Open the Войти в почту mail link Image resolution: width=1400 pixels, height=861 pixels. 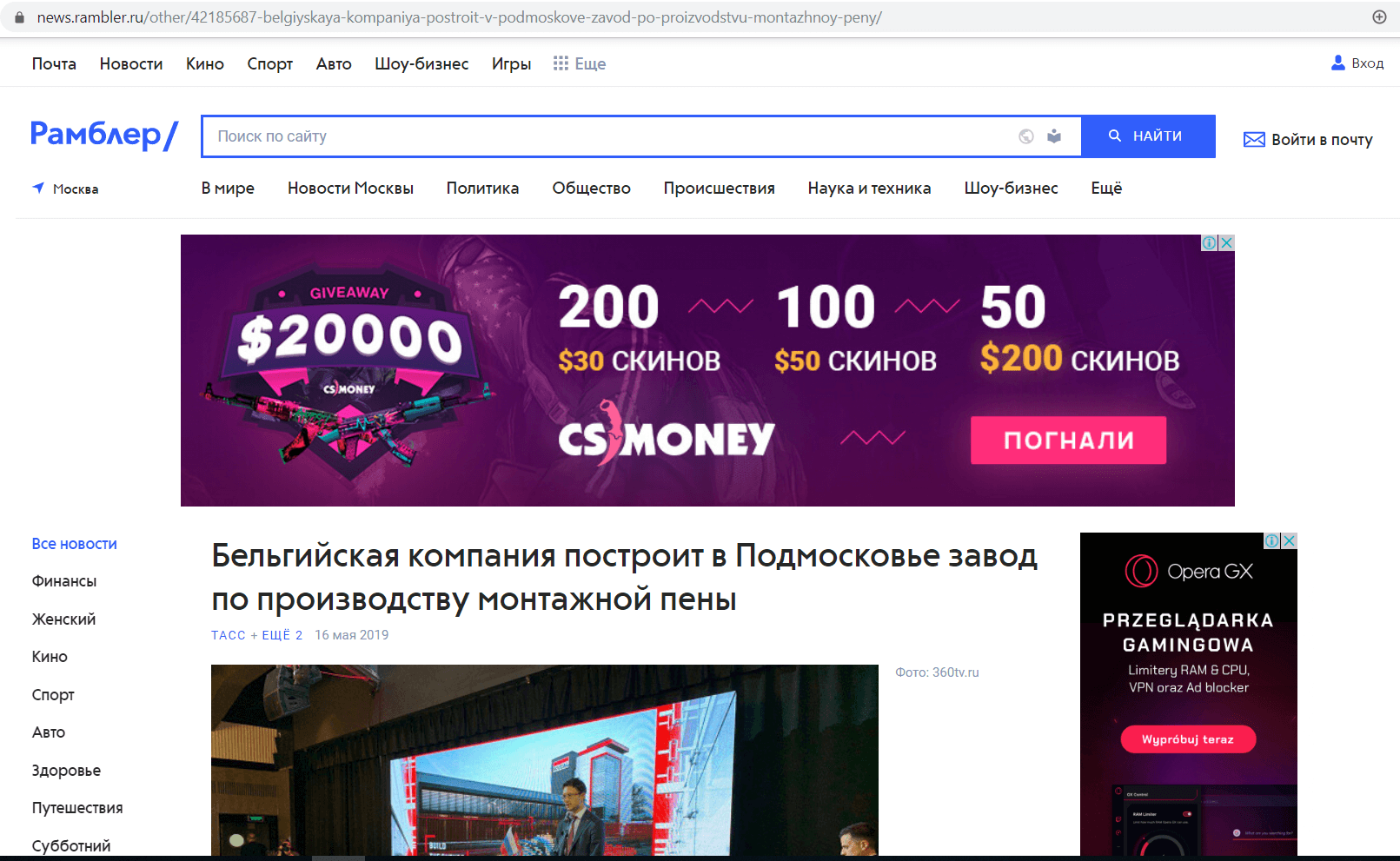[1308, 140]
